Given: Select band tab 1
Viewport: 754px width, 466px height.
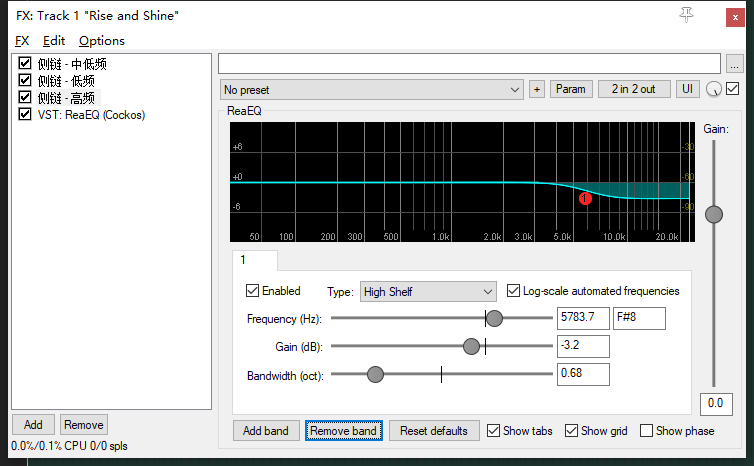Looking at the screenshot, I should (x=254, y=260).
